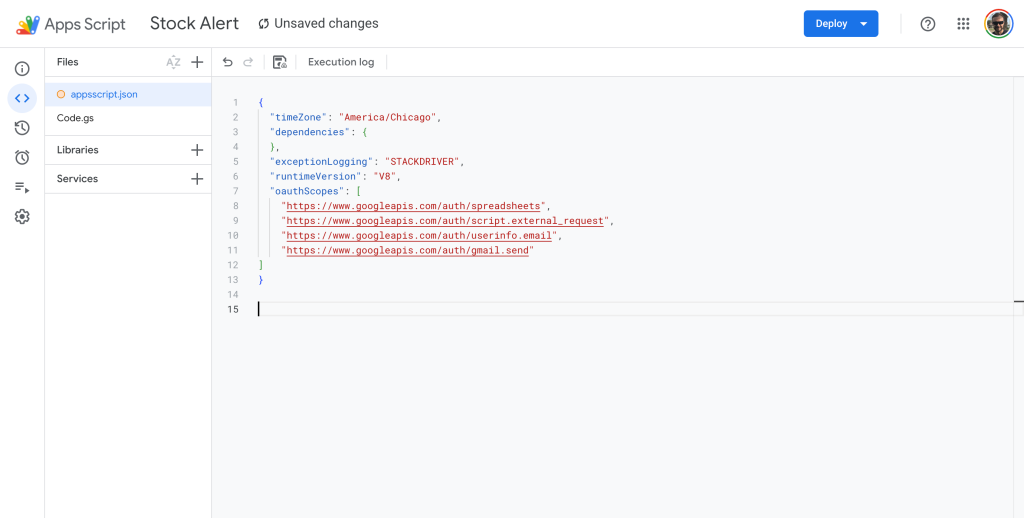
Task: Save project with the disk icon
Action: click(x=280, y=62)
